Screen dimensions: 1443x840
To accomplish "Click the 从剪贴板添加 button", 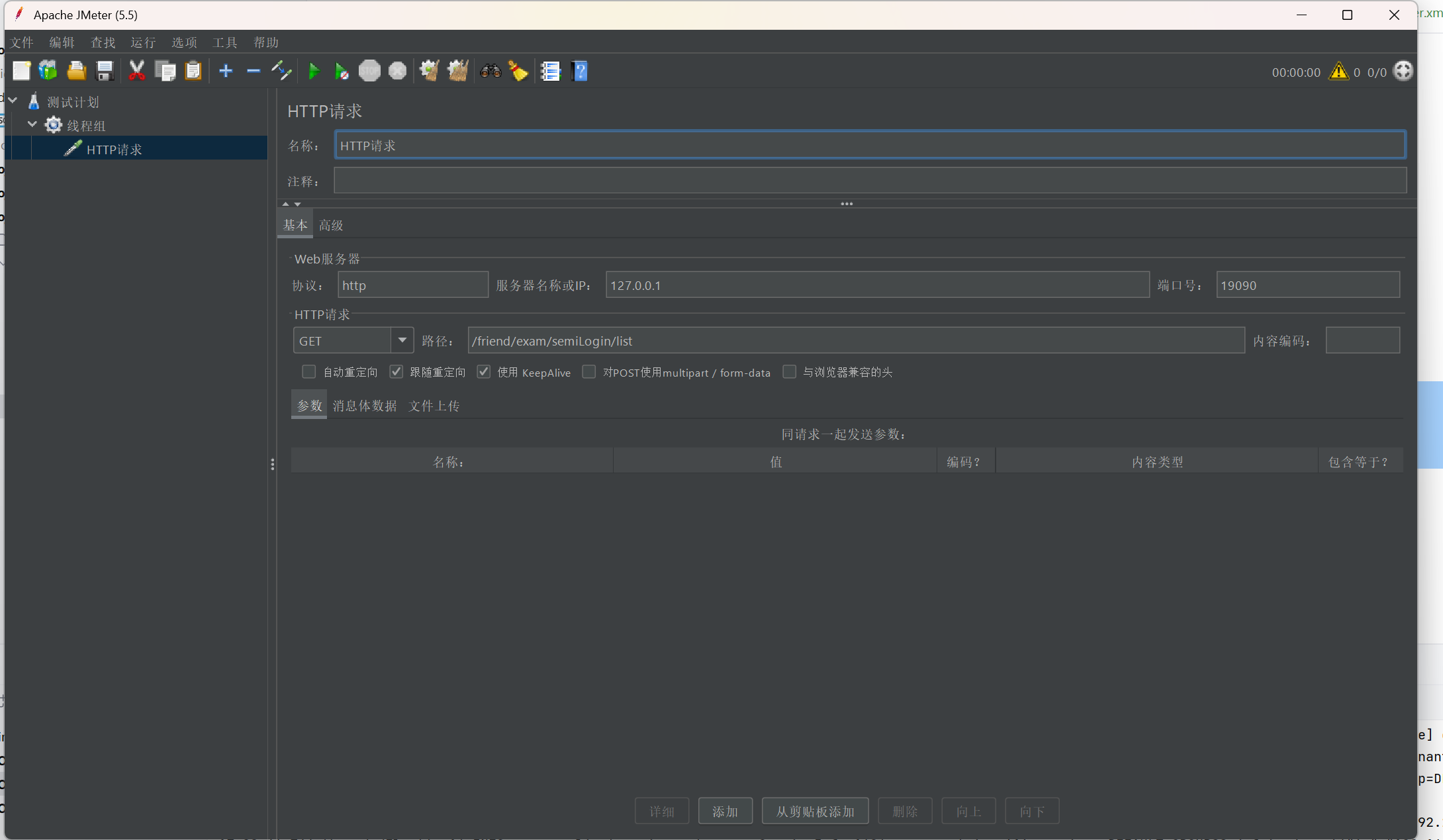I will click(x=815, y=811).
